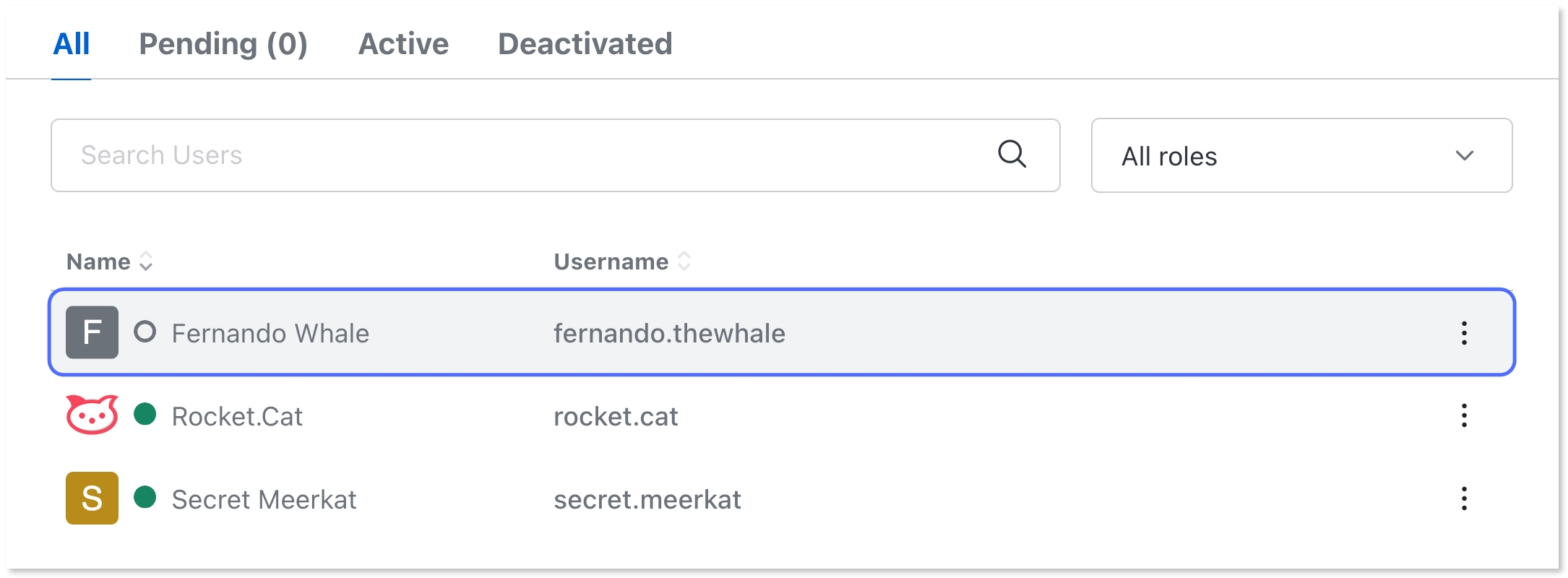Click Fernando Whale's offline status indicator
Image resolution: width=1568 pixels, height=578 pixels.
tap(145, 332)
